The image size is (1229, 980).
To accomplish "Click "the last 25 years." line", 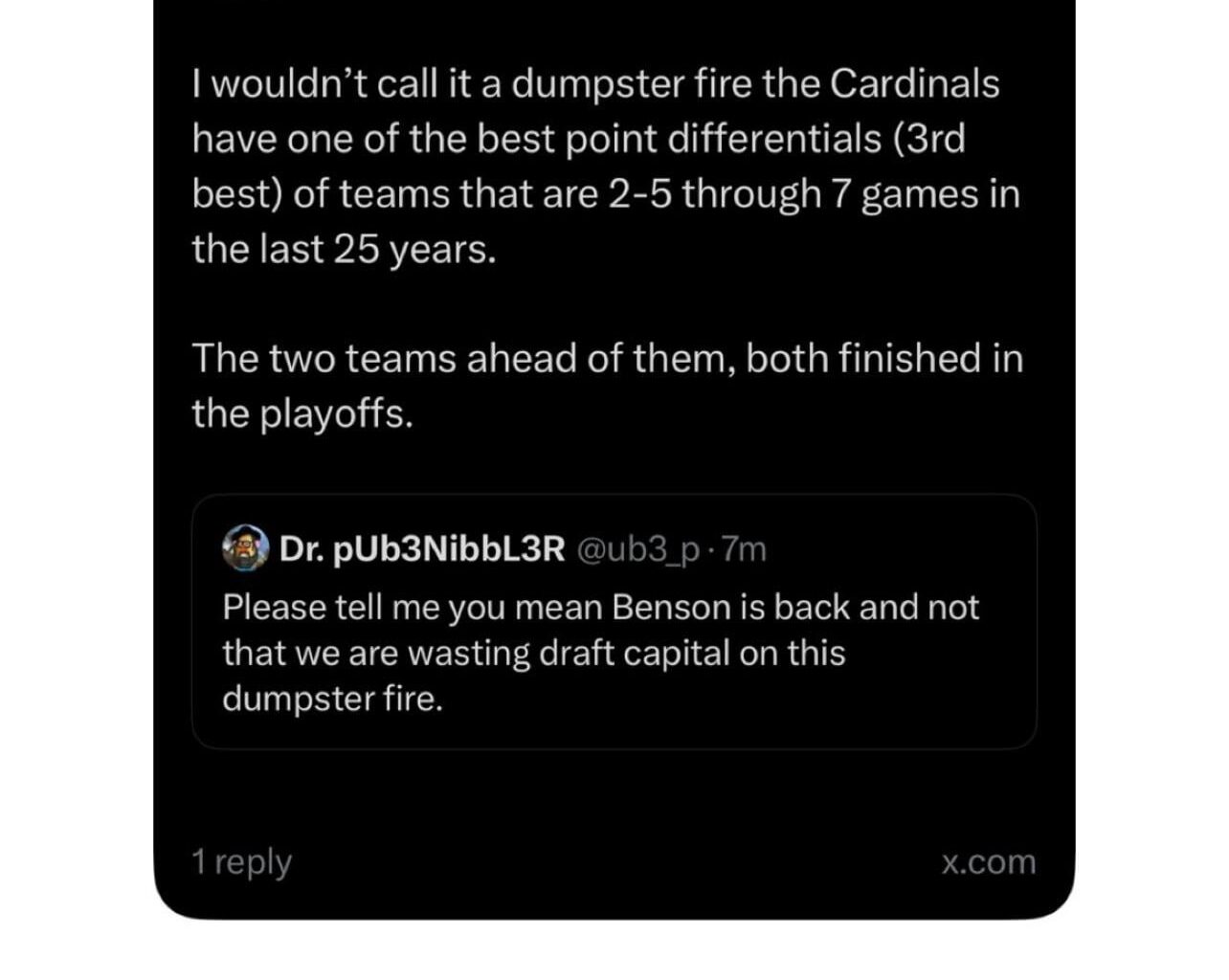I will [344, 249].
